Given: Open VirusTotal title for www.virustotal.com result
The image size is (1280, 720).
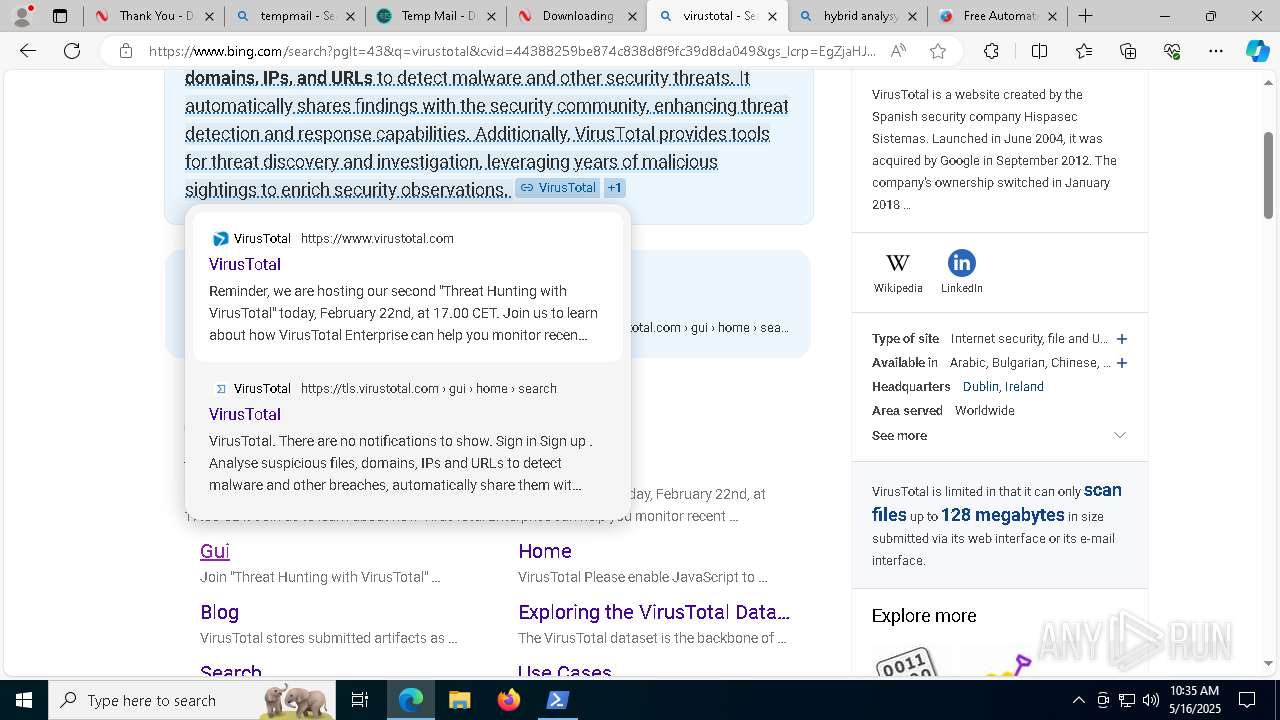Looking at the screenshot, I should coord(245,264).
